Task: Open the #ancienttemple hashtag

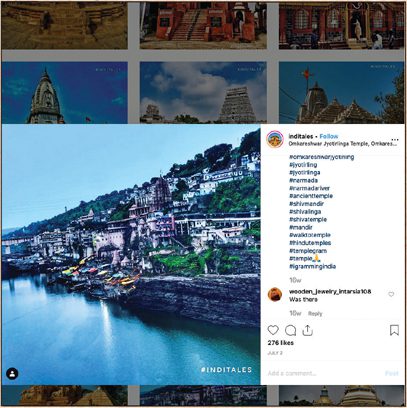Action: 311,196
